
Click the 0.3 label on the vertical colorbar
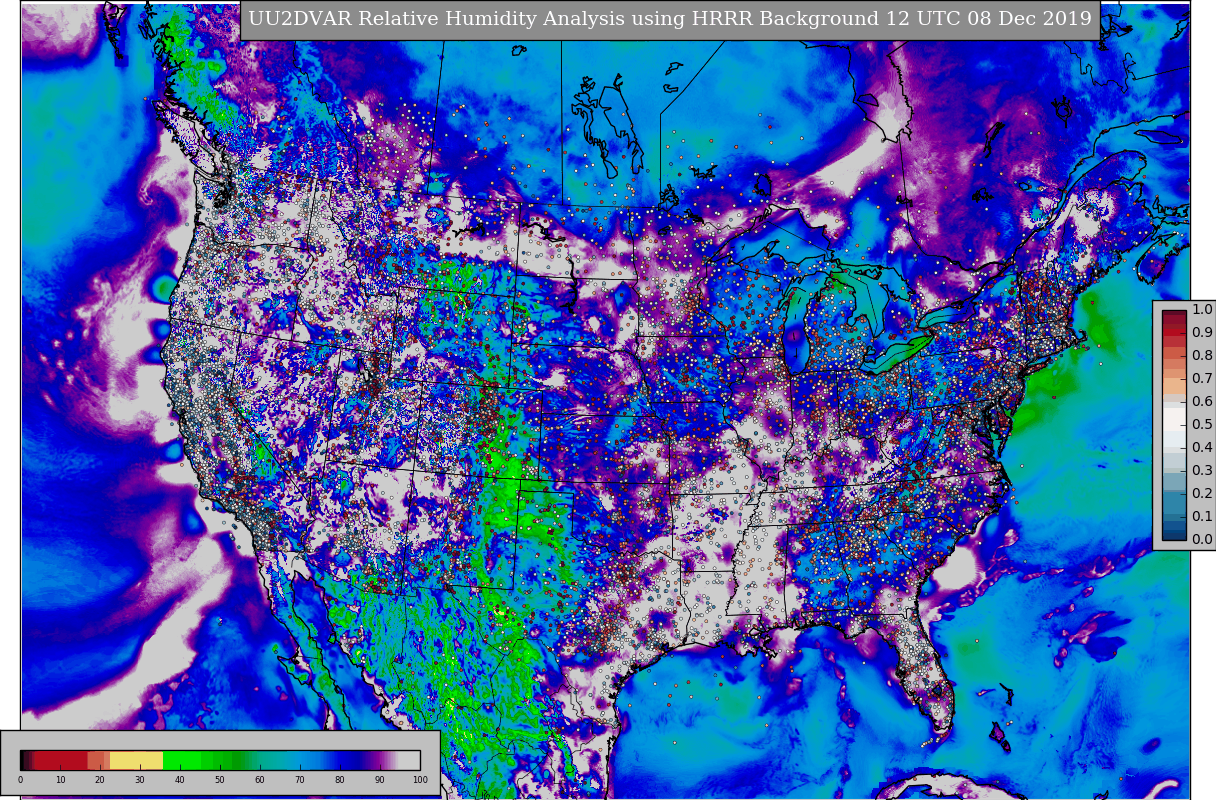click(1202, 471)
